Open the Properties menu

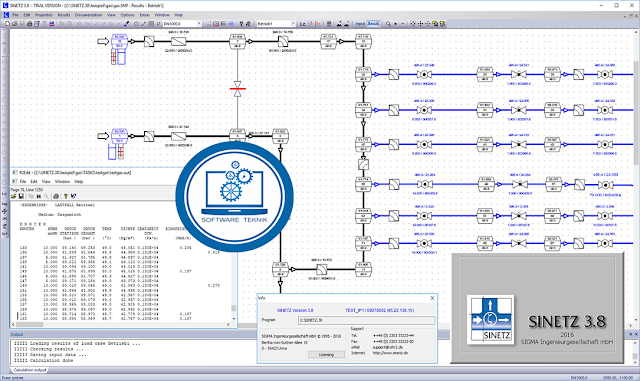coord(44,15)
